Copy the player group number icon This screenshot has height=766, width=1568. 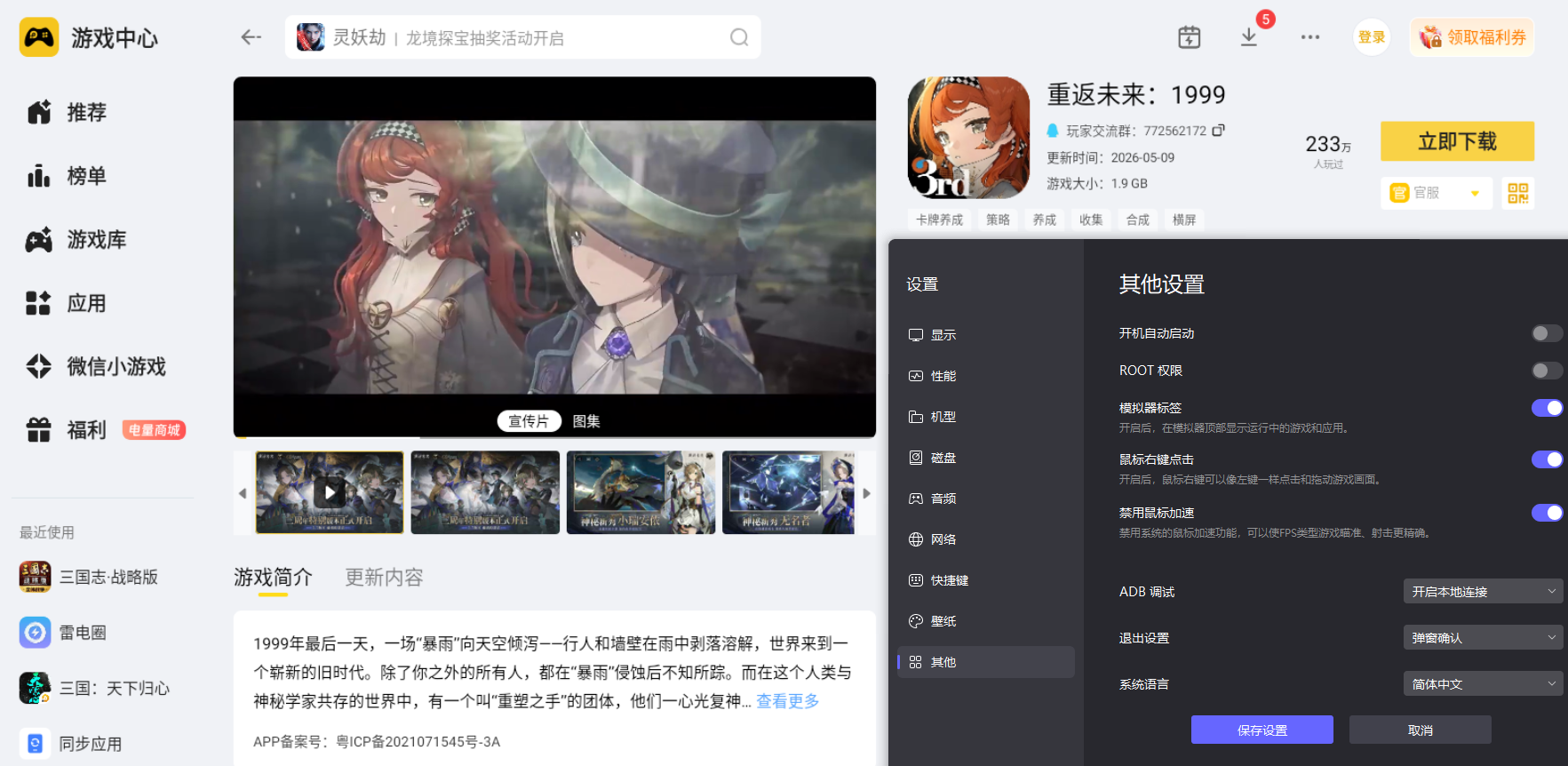[1218, 130]
